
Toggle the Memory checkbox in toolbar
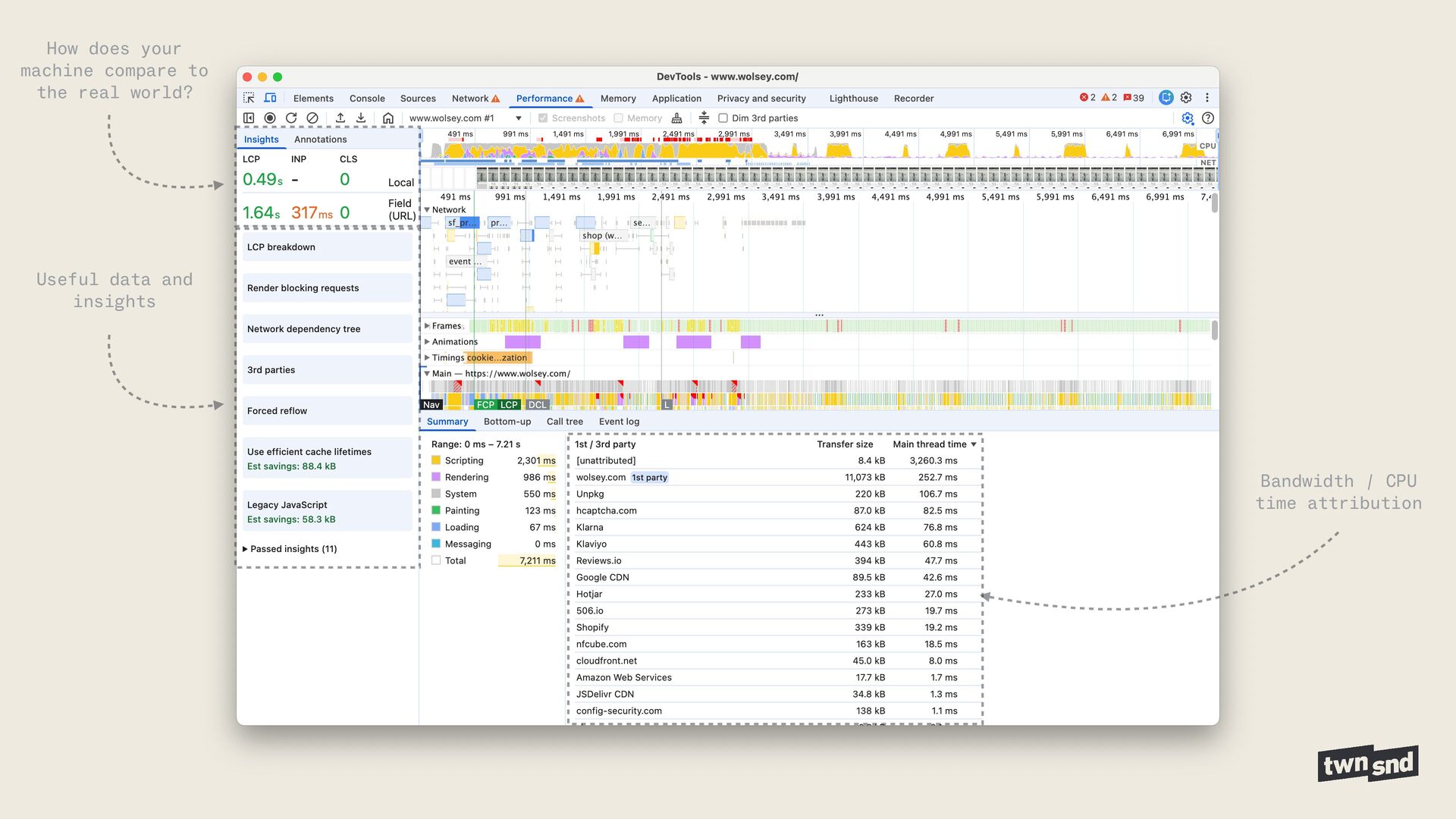pyautogui.click(x=619, y=118)
